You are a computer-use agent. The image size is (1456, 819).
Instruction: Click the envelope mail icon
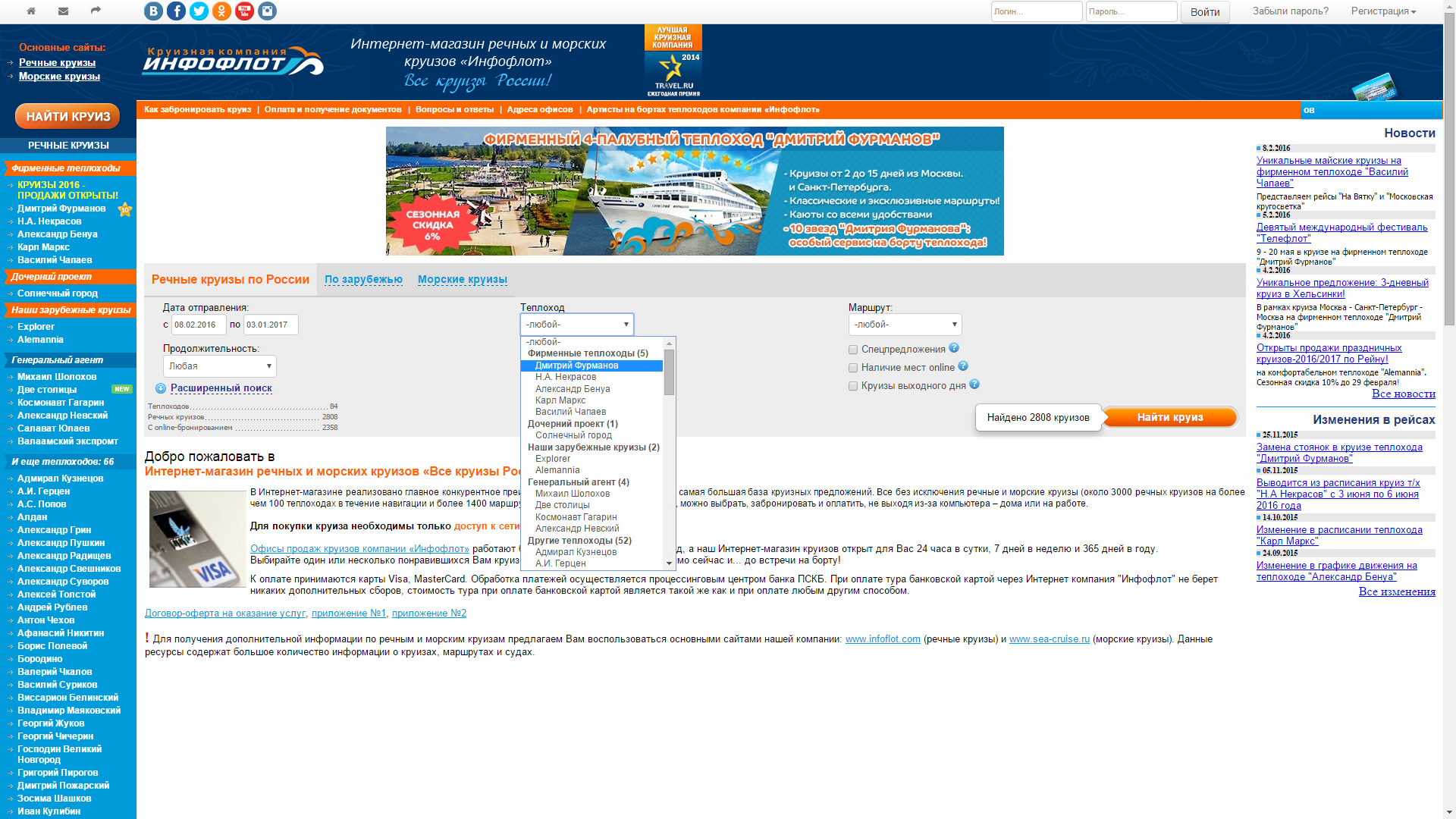click(x=63, y=11)
